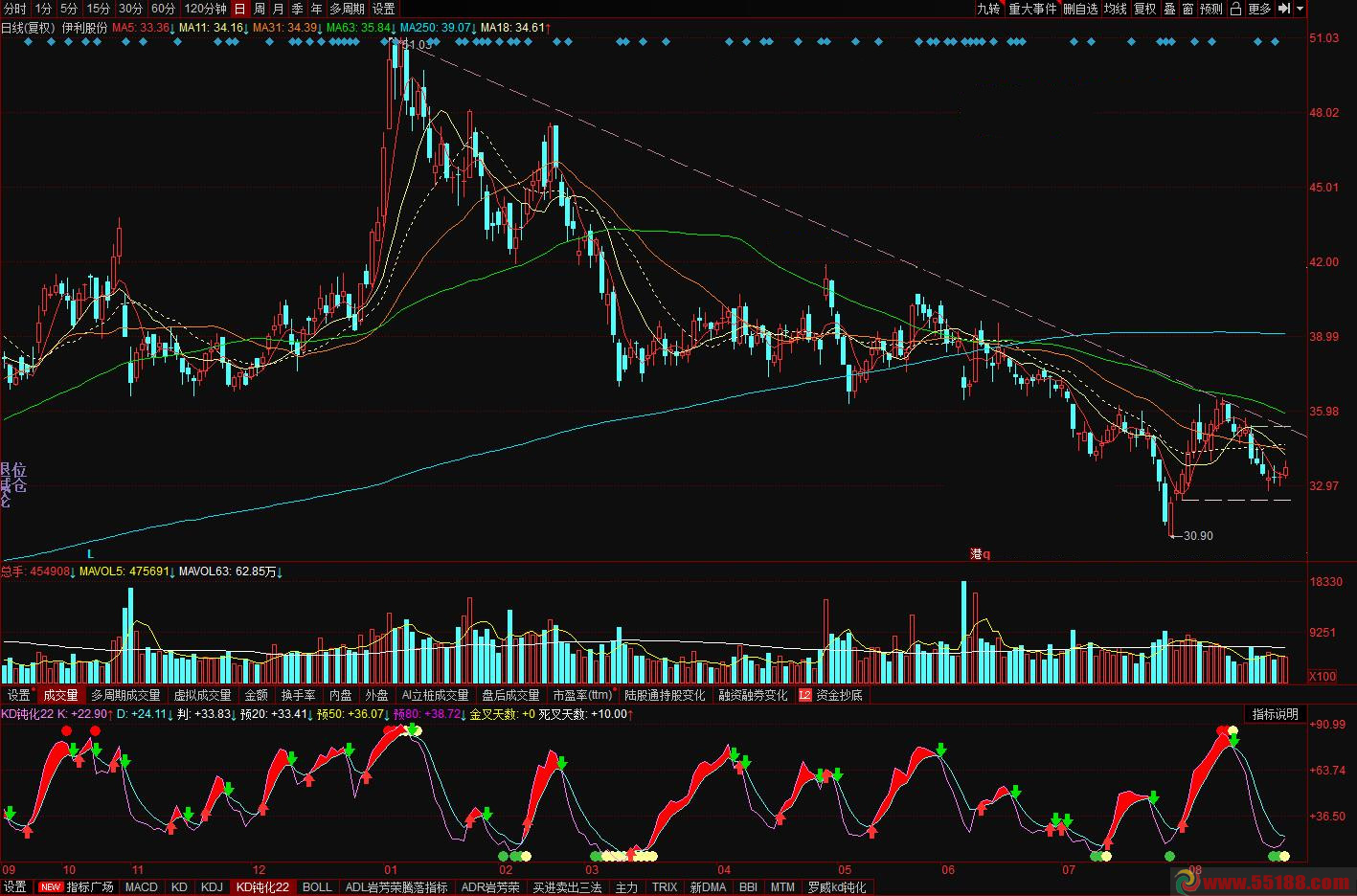Click the jump-to-end arrow icon
Screen dimensions: 1357x896
(1285, 9)
